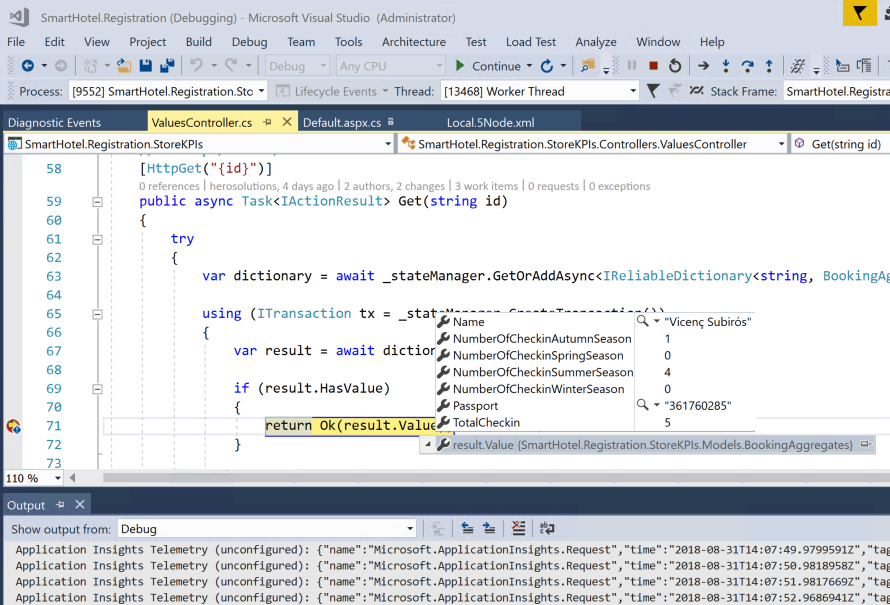Switch to the Diagnostic Events tab
The width and height of the screenshot is (890, 605).
point(54,123)
